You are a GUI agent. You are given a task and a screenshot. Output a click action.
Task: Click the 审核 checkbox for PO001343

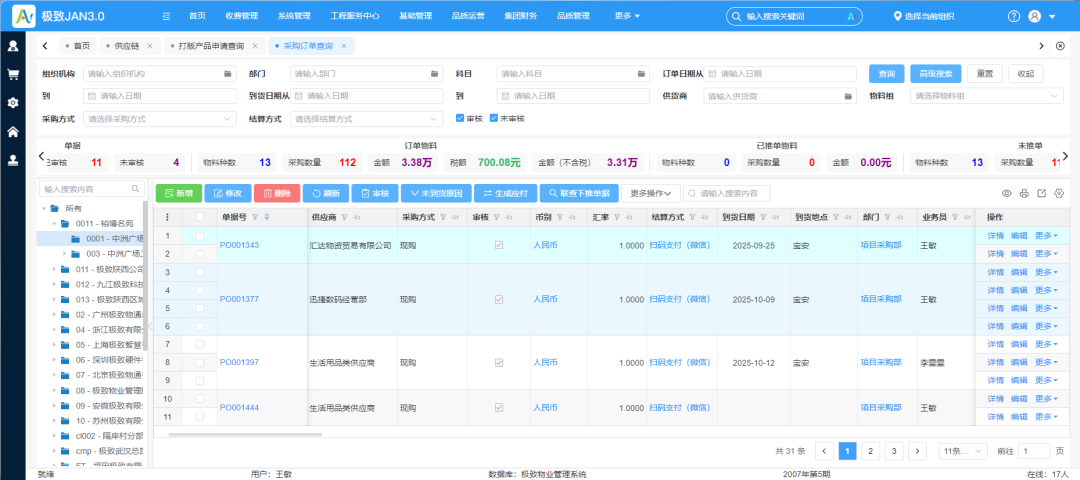click(499, 244)
